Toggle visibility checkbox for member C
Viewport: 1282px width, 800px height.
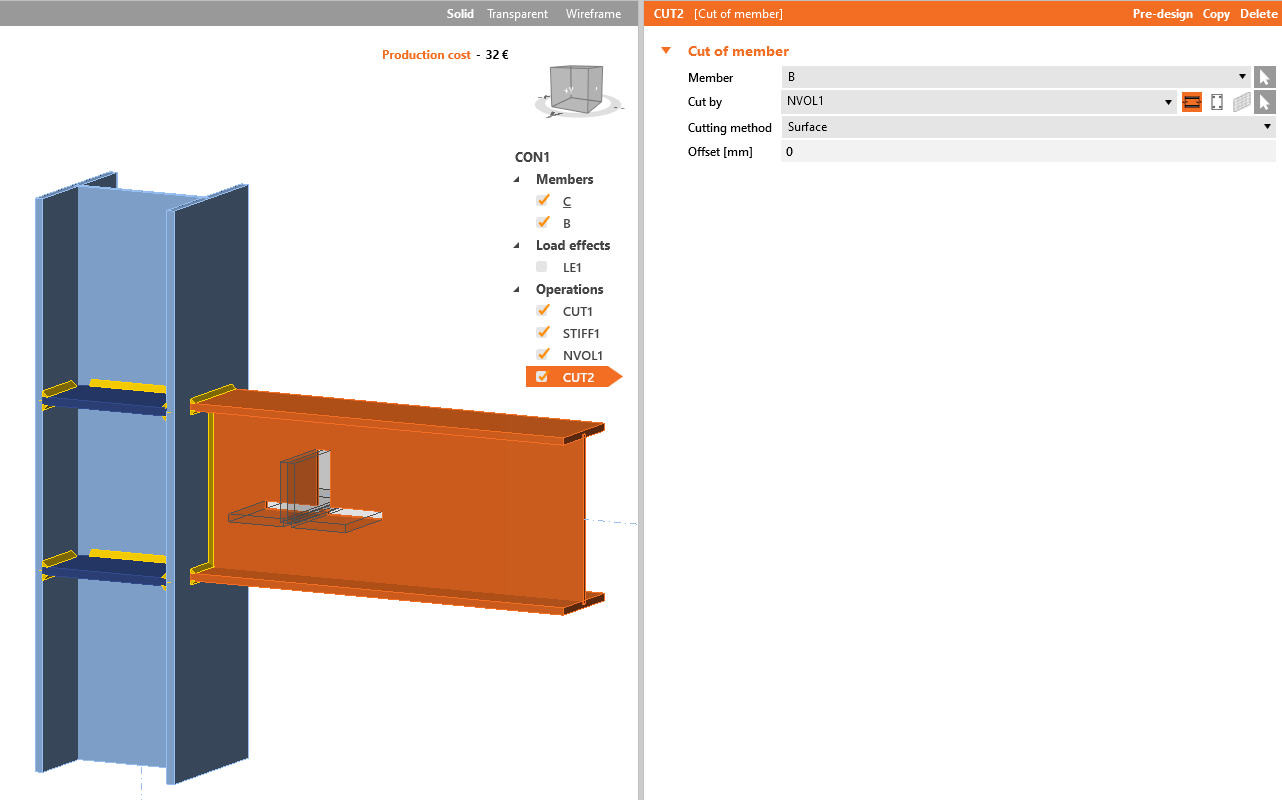click(543, 201)
